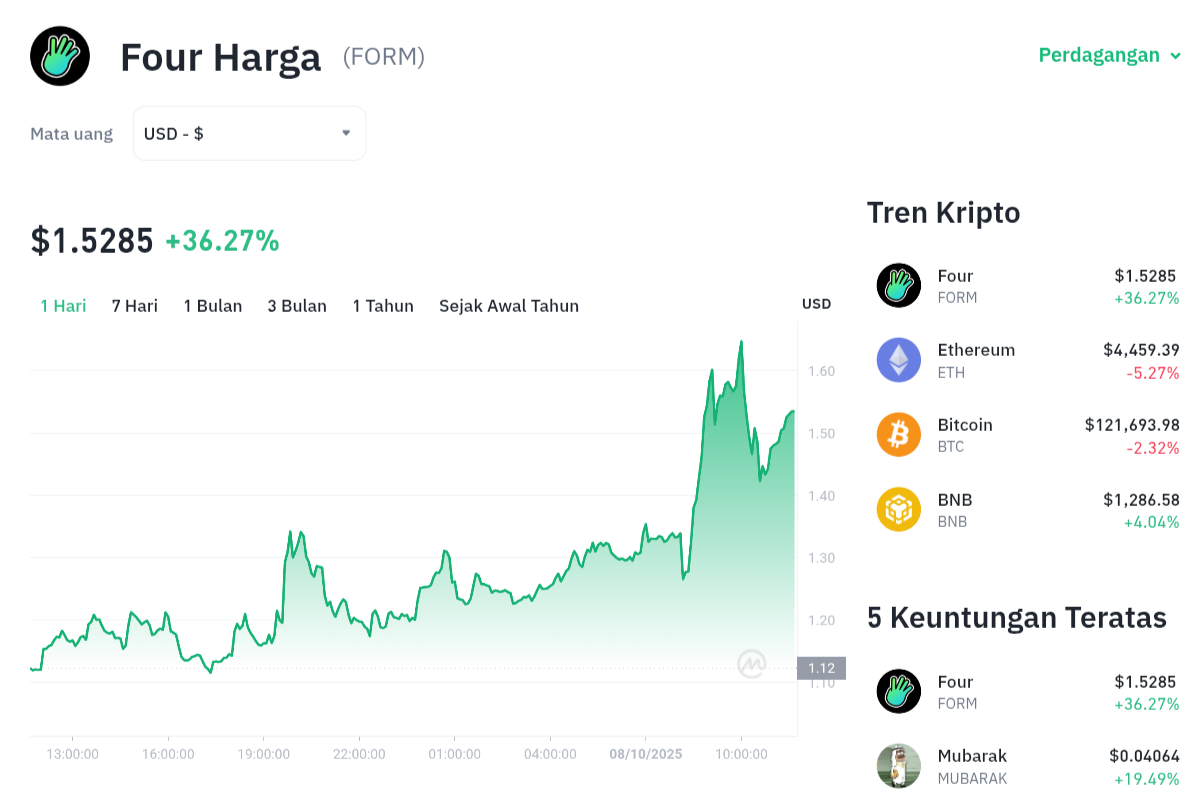Viewport: 1200px width, 794px height.
Task: Choose Sejak Awal Tahun range
Action: pyautogui.click(x=509, y=306)
